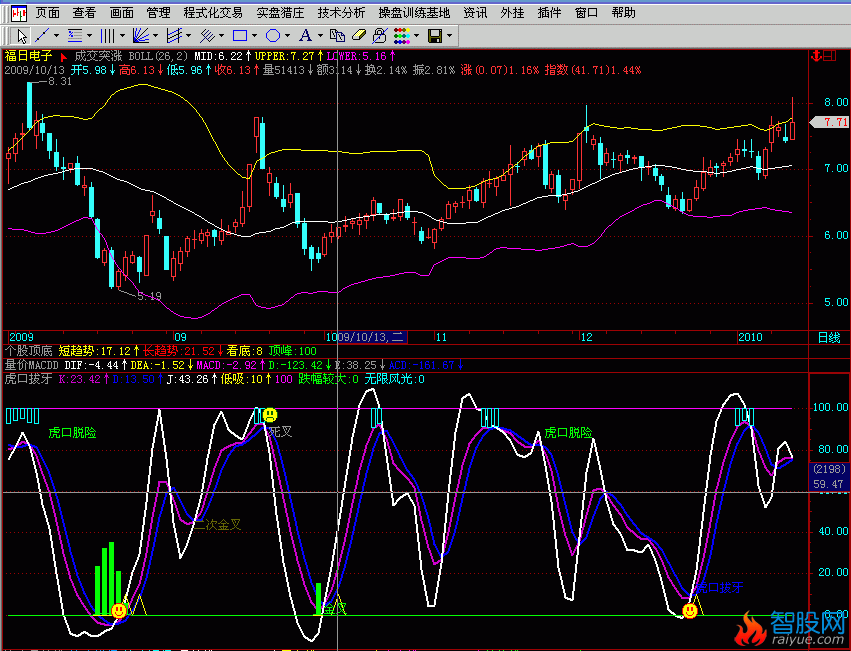Expand the trend line tool dropdown arrow
Image resolution: width=851 pixels, height=651 pixels.
(x=56, y=36)
